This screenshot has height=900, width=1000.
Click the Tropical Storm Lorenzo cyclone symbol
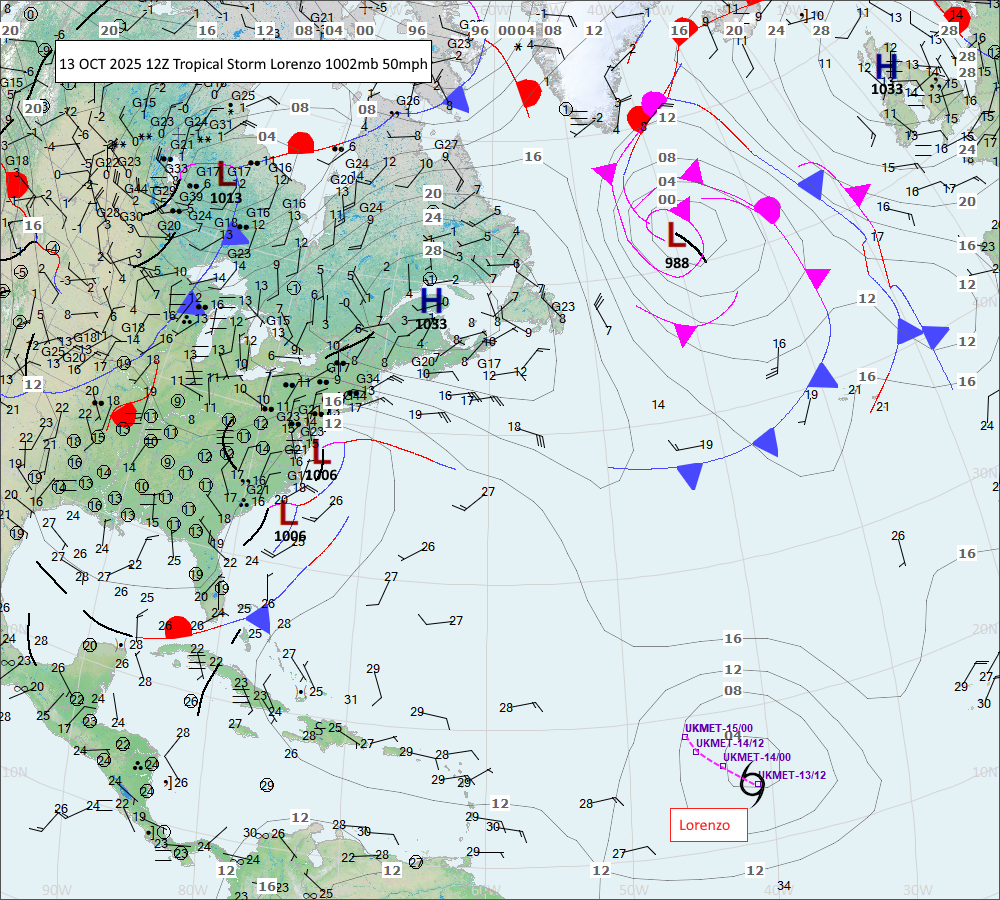[753, 788]
